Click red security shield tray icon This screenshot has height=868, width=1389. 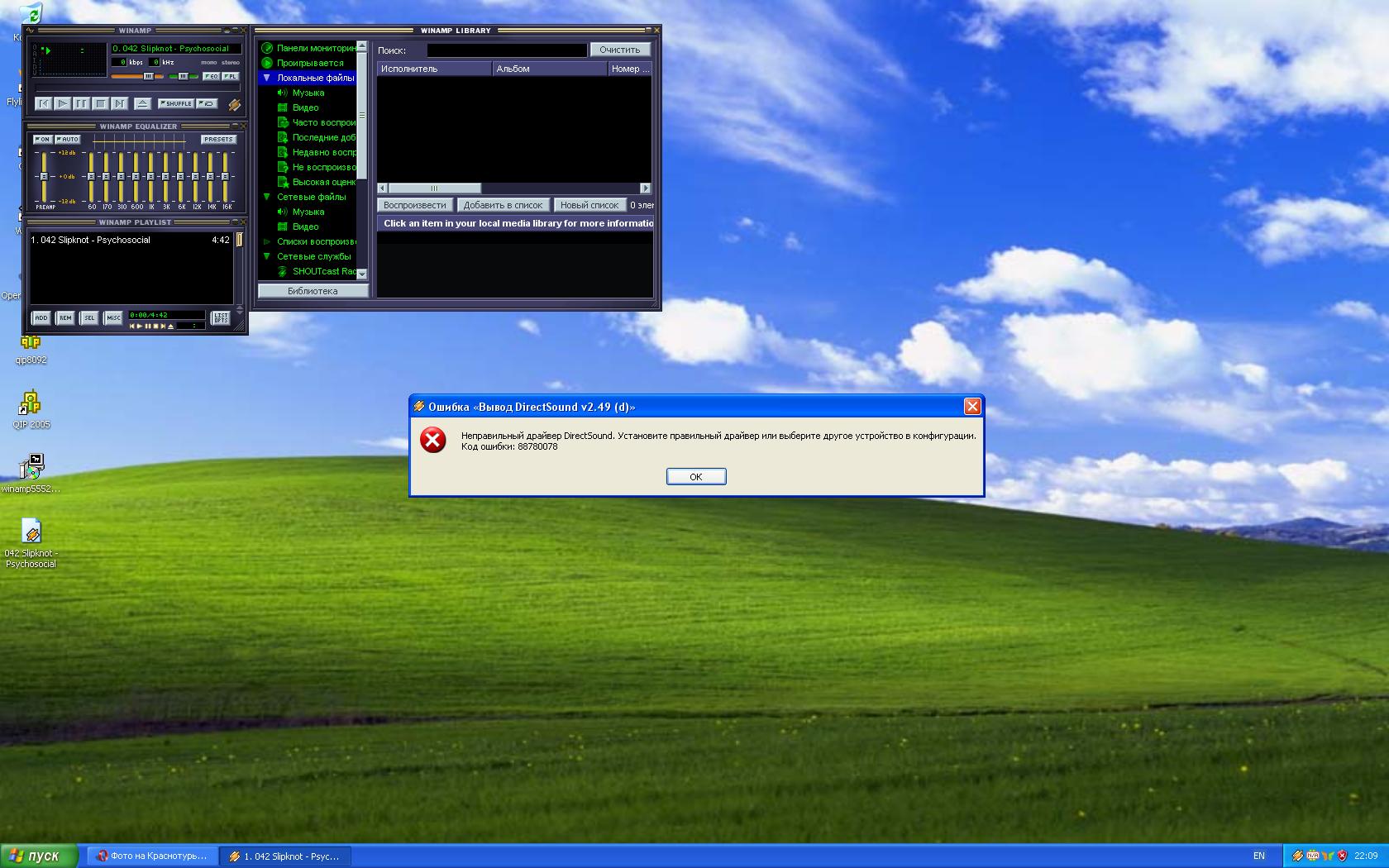(x=1342, y=856)
